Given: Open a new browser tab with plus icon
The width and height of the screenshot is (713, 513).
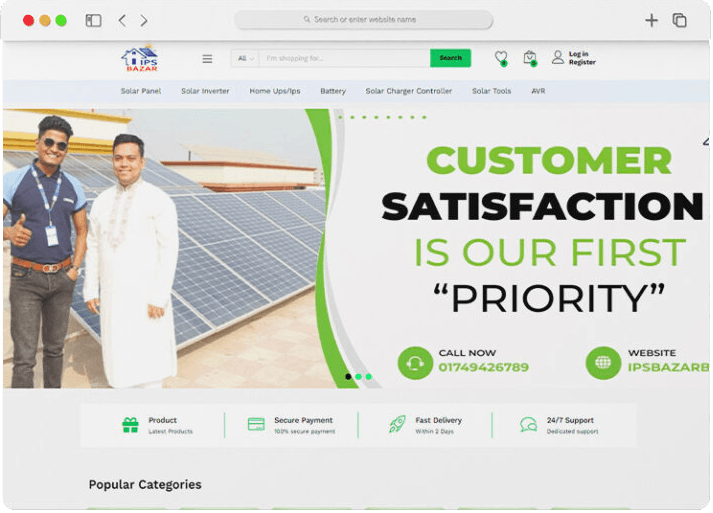Looking at the screenshot, I should coord(651,20).
